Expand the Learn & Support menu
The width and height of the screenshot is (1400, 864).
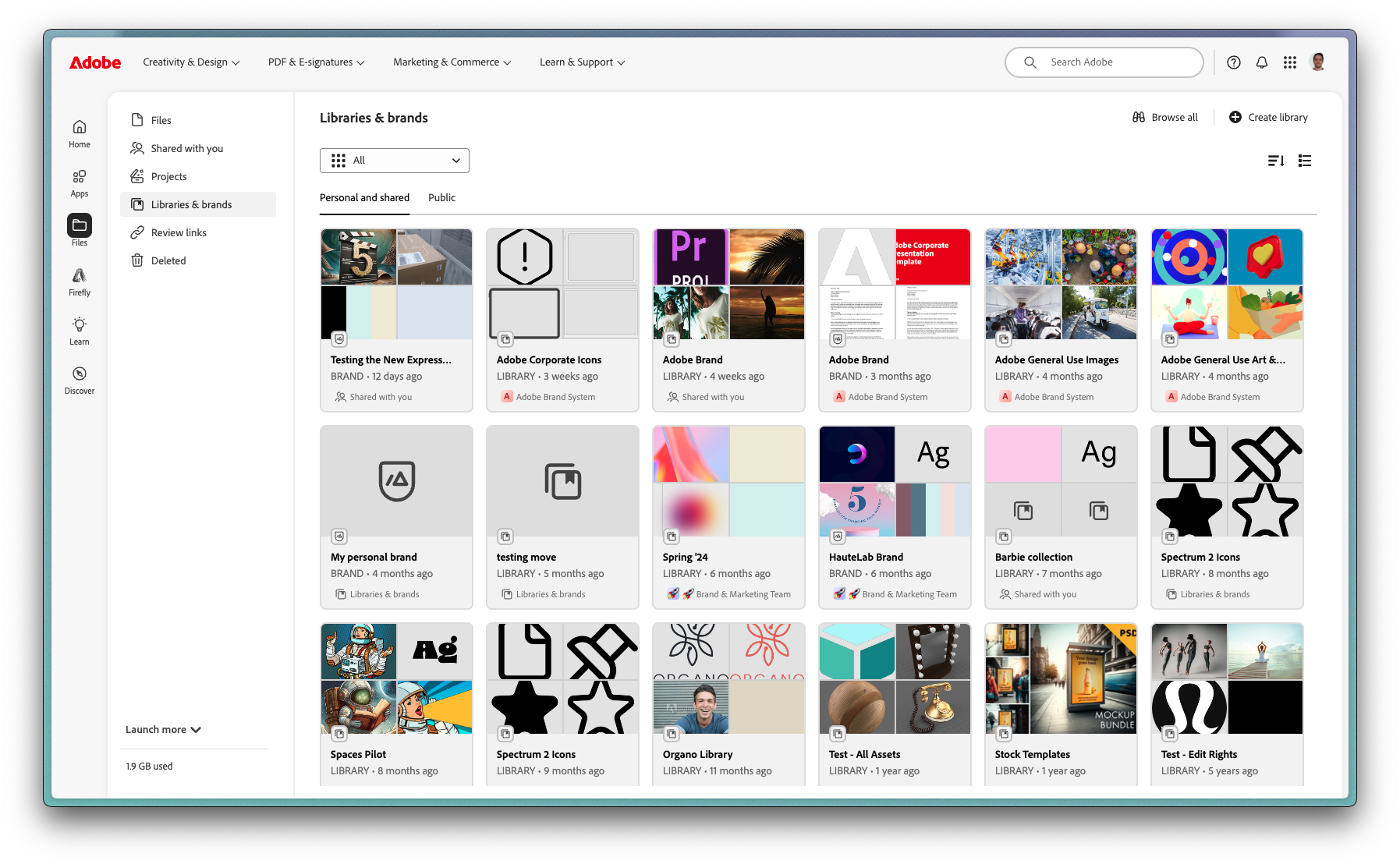pos(582,62)
